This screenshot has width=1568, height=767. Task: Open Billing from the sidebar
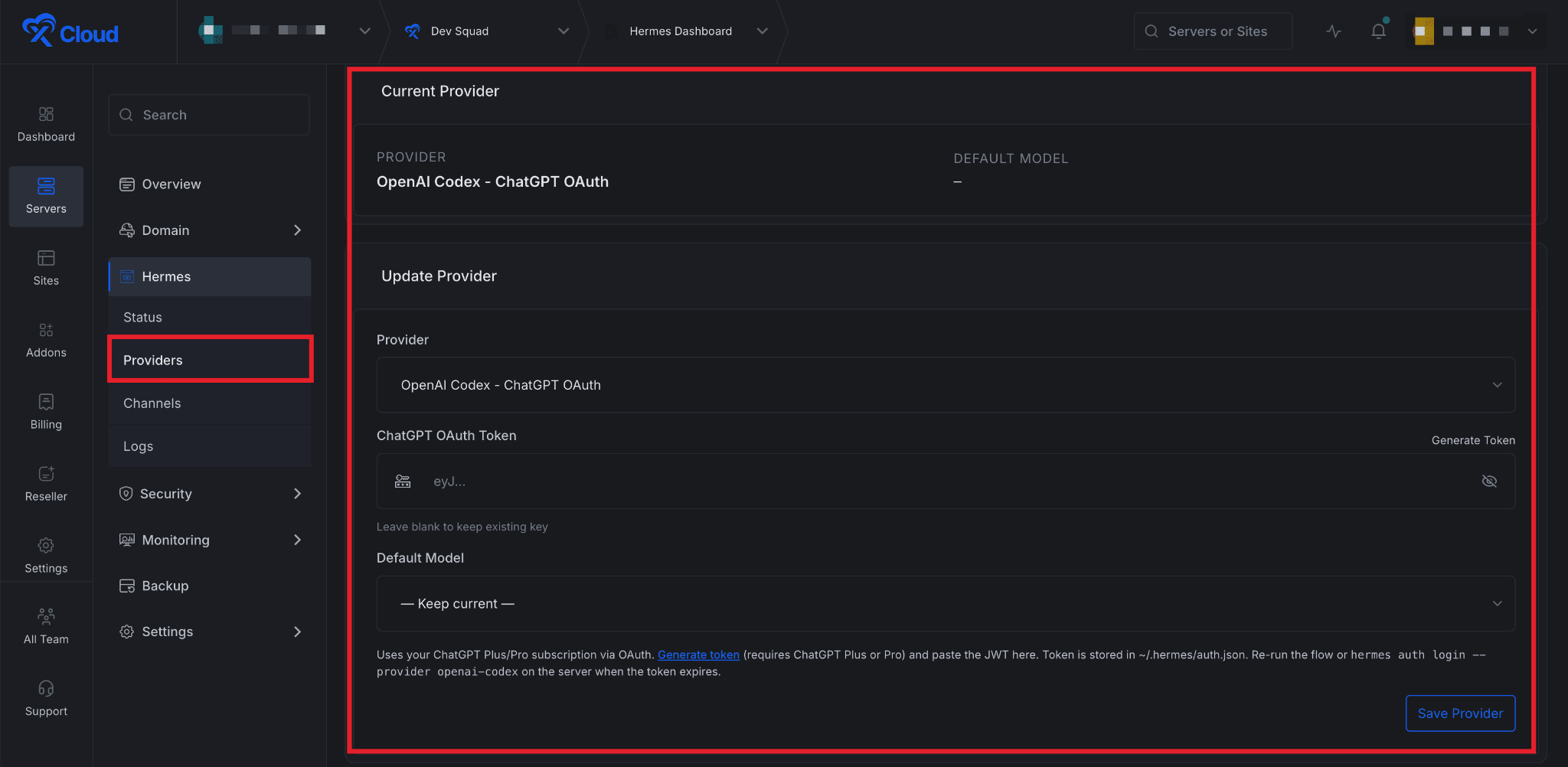[x=46, y=410]
